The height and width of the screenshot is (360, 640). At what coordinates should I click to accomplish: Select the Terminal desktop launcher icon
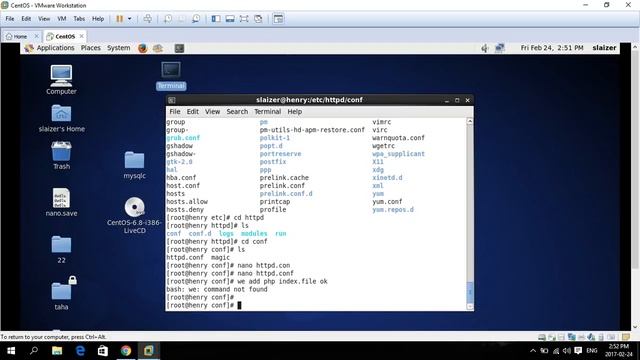(x=171, y=76)
